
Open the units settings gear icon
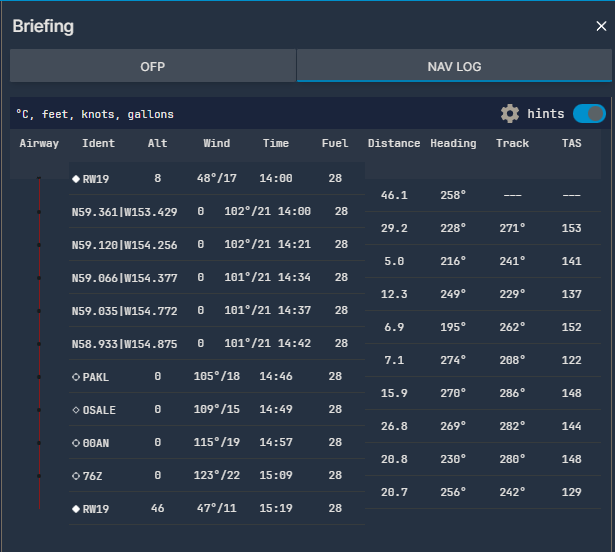[x=510, y=114]
